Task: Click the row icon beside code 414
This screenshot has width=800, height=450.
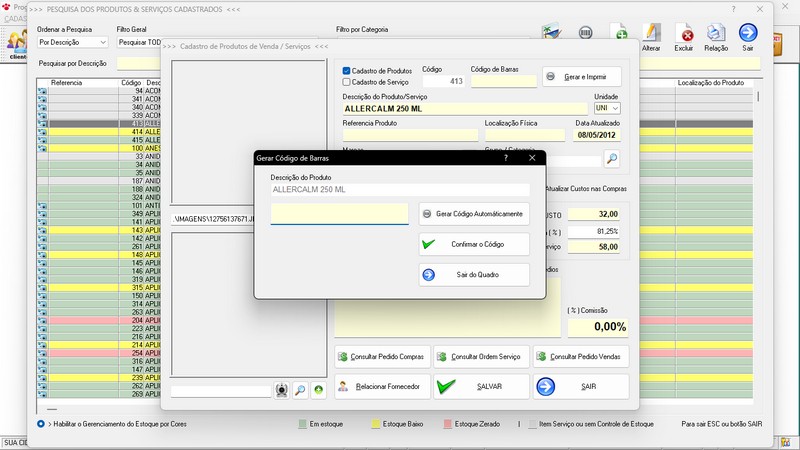Action: (42, 132)
